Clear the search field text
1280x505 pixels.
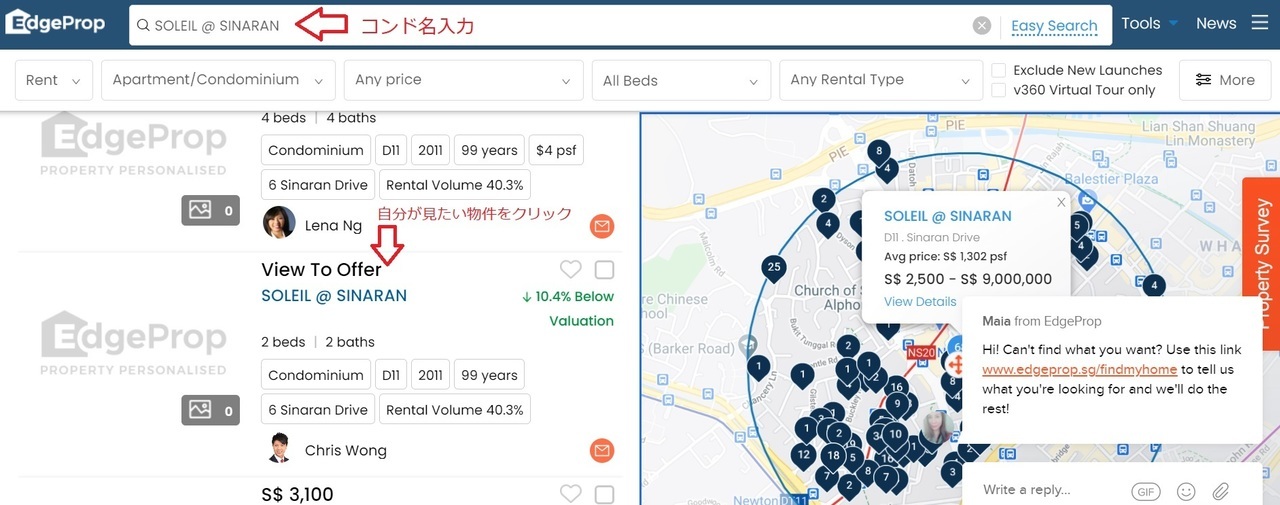[x=982, y=25]
